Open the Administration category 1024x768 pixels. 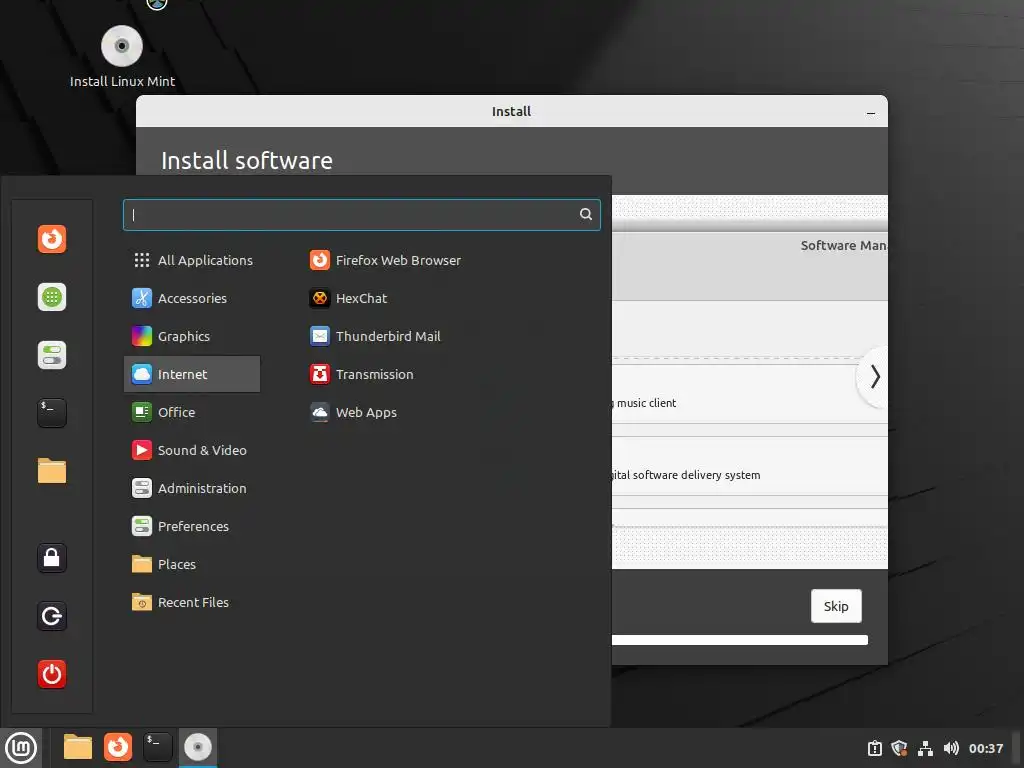pos(192,488)
